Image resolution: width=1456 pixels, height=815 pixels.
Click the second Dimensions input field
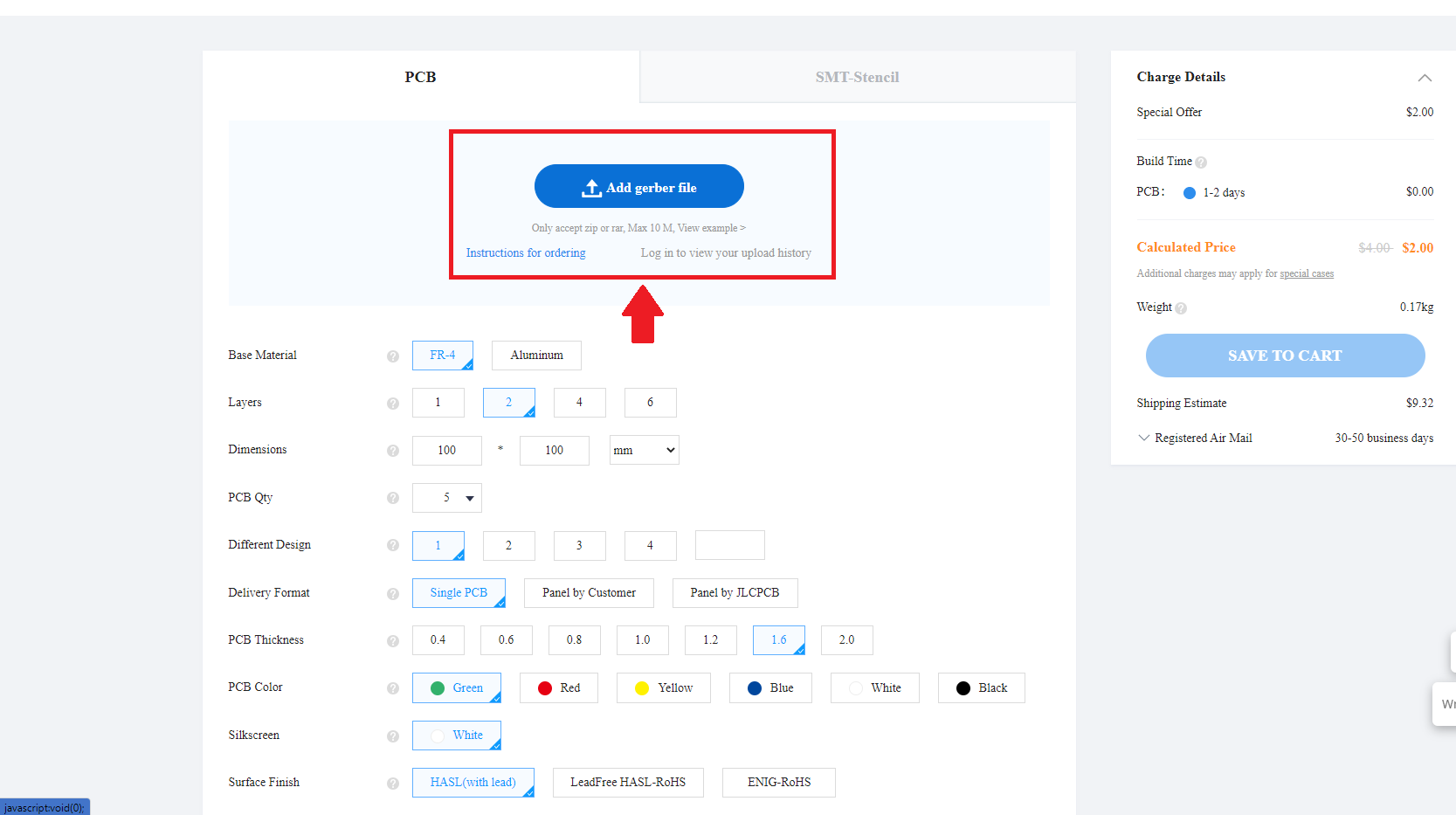tap(555, 450)
